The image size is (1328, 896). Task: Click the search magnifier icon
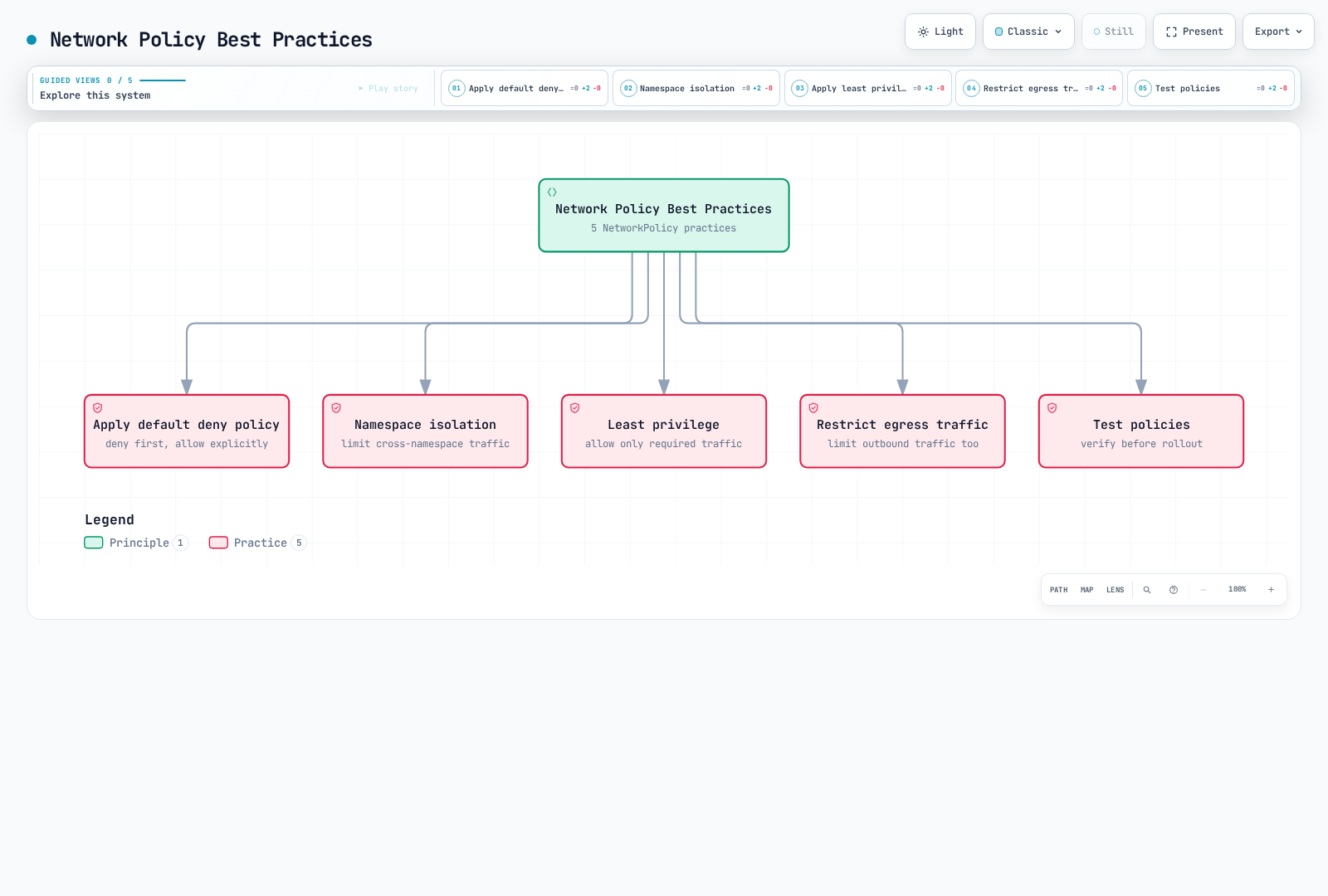tap(1147, 590)
